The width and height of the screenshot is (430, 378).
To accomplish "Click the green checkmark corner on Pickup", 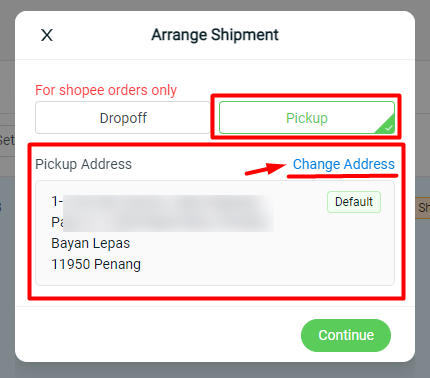I will coord(387,126).
